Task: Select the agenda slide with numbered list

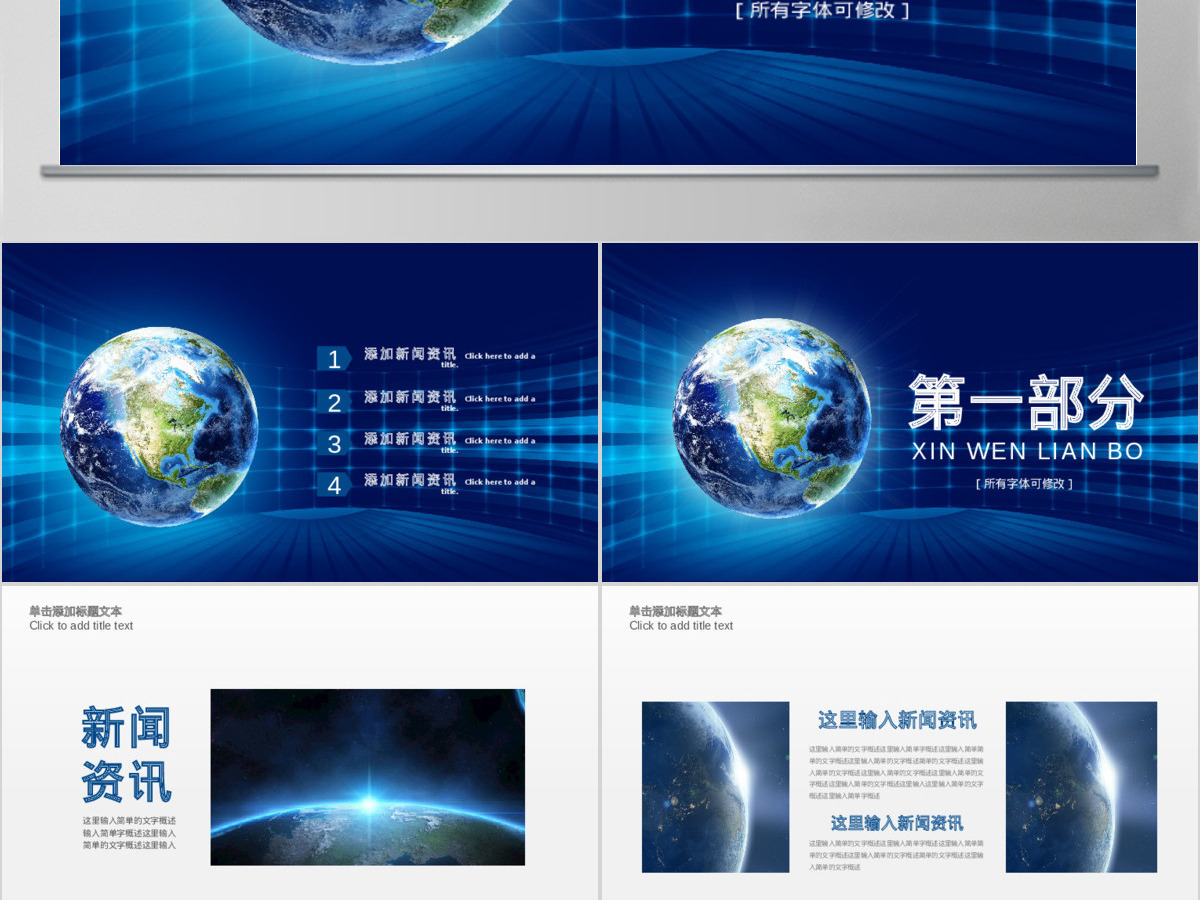Action: 300,412
